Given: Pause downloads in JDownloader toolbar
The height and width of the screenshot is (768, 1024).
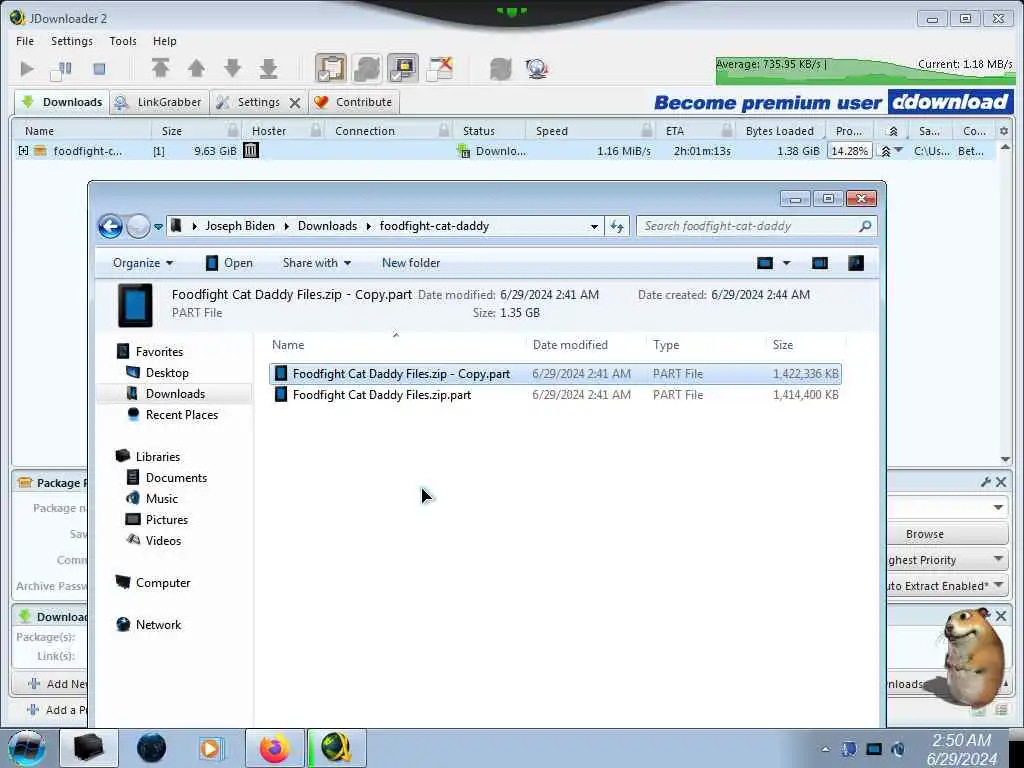Looking at the screenshot, I should click(62, 69).
